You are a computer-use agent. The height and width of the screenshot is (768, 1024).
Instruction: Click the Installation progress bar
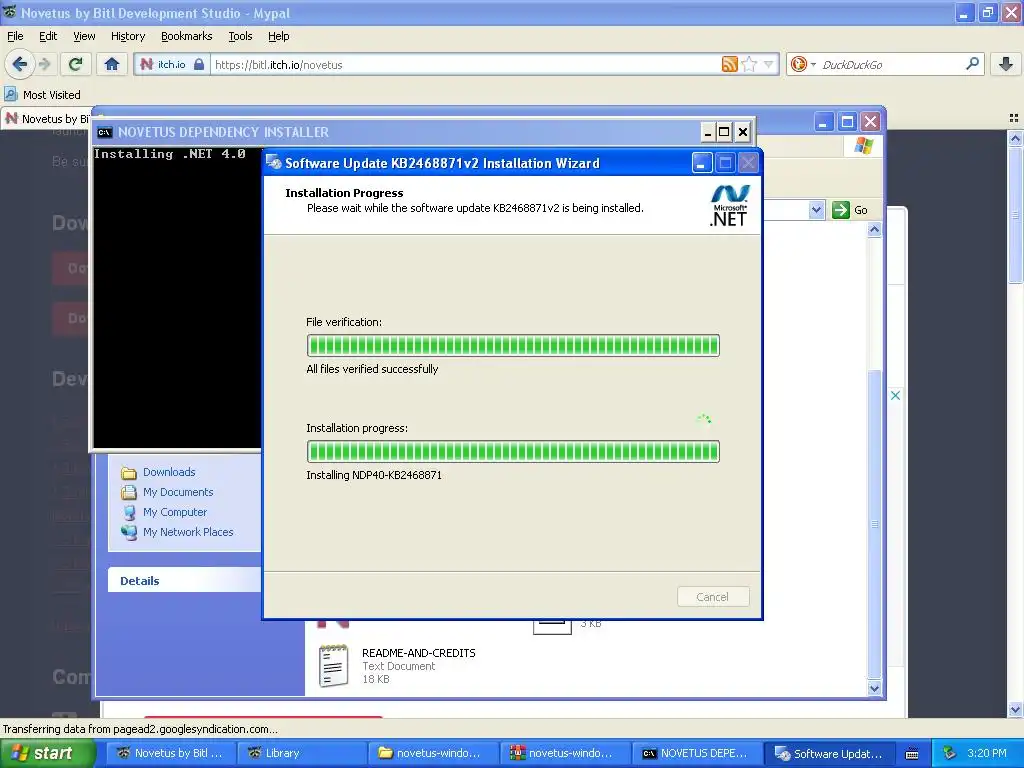[513, 451]
